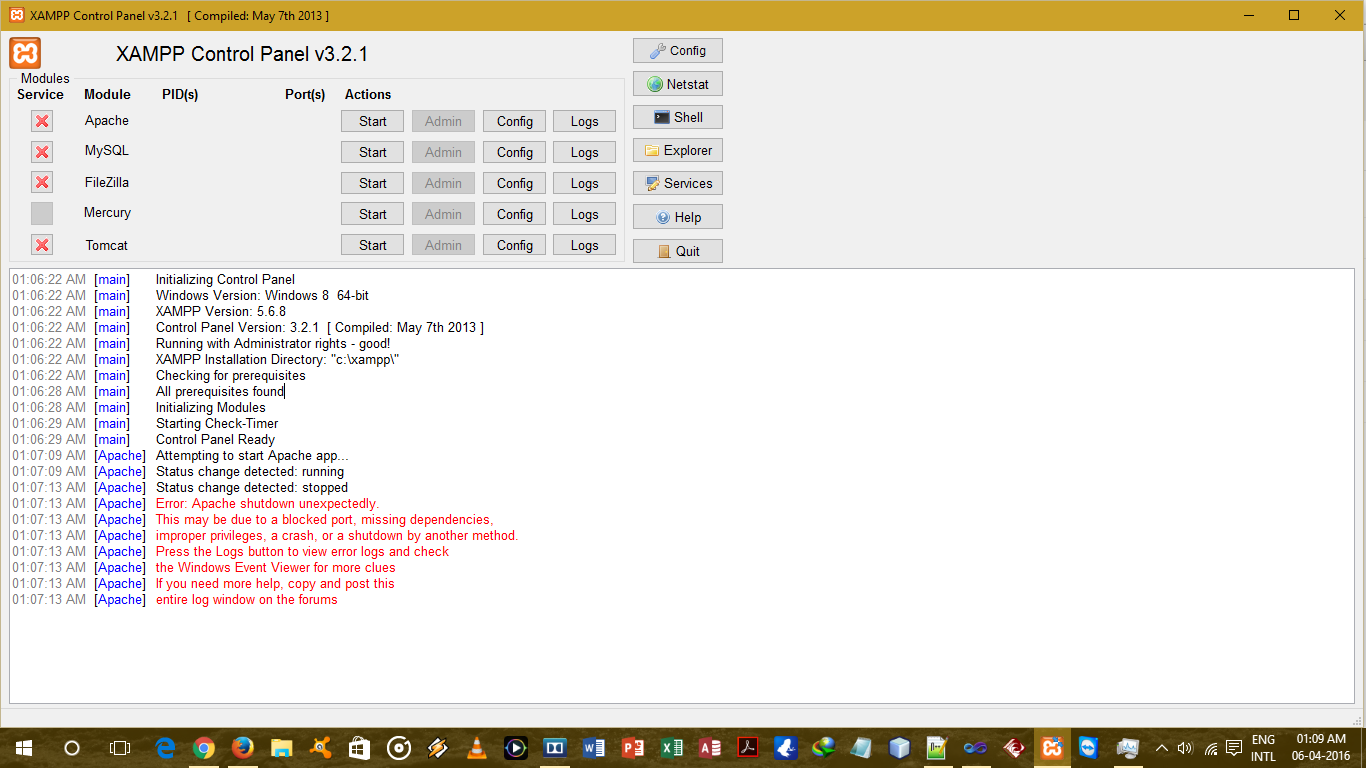Open the Windows Store taskbar icon
The height and width of the screenshot is (768, 1366).
tap(360, 748)
